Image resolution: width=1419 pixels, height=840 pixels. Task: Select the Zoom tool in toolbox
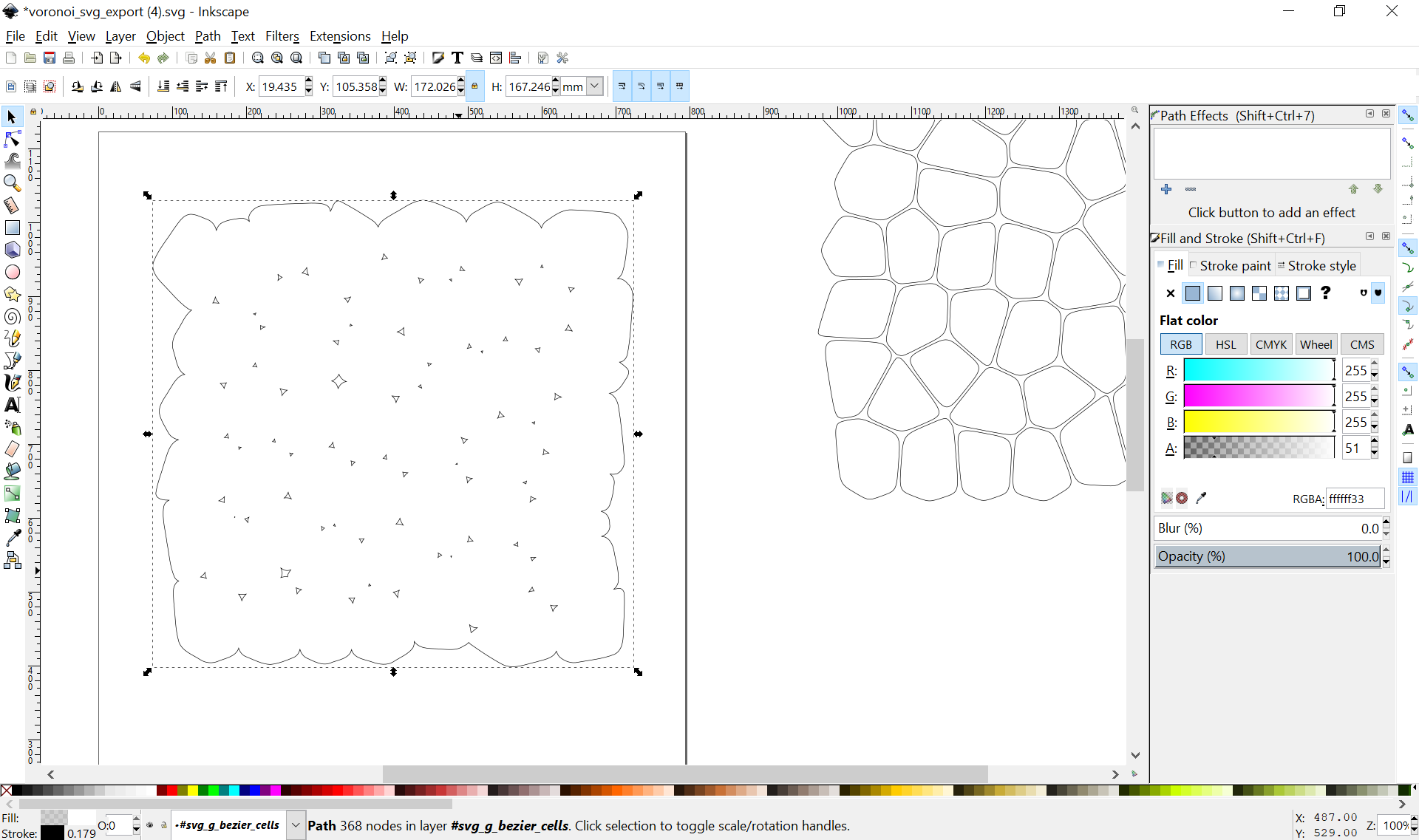coord(12,182)
